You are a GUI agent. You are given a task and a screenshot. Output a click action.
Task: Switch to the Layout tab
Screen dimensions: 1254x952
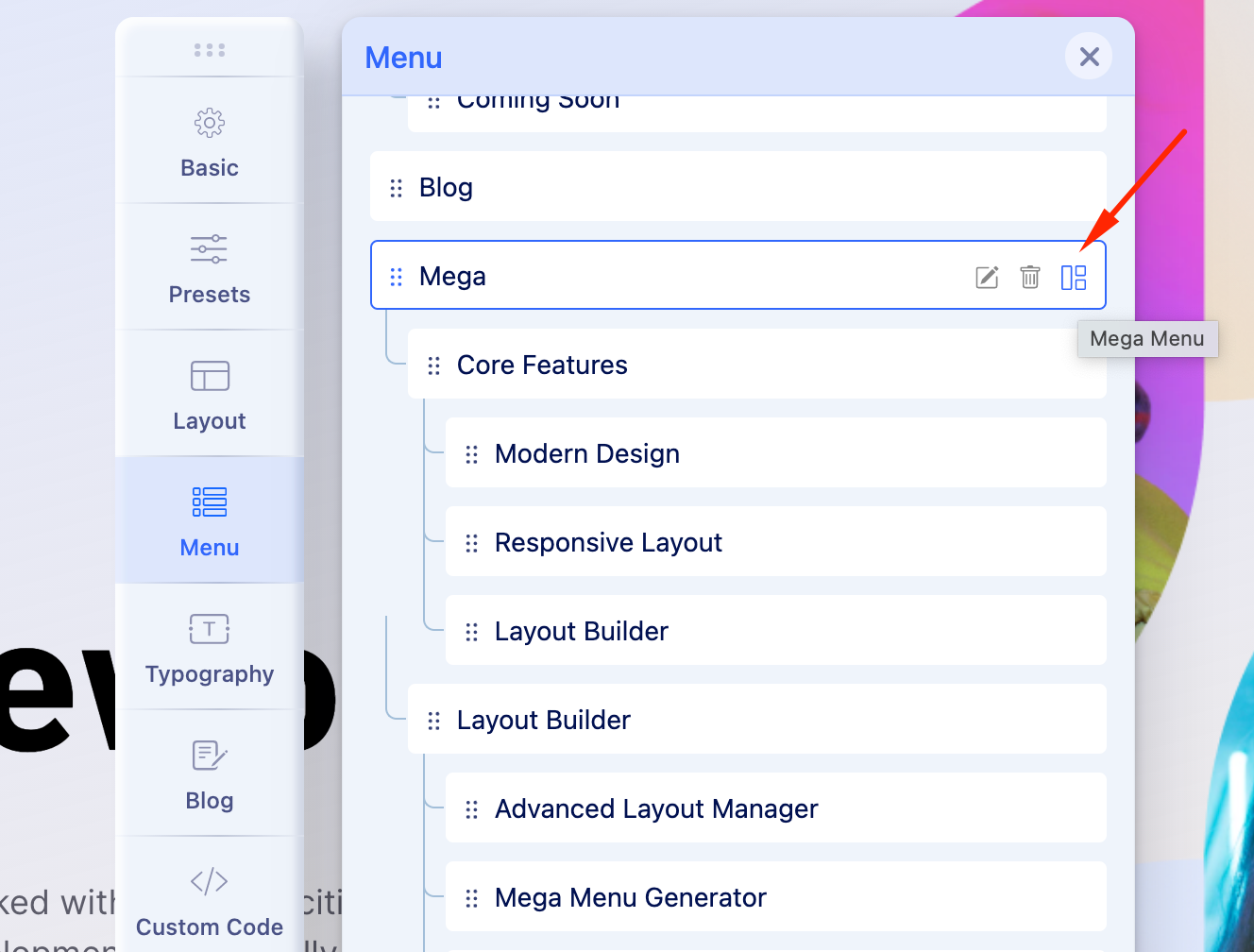pyautogui.click(x=210, y=395)
